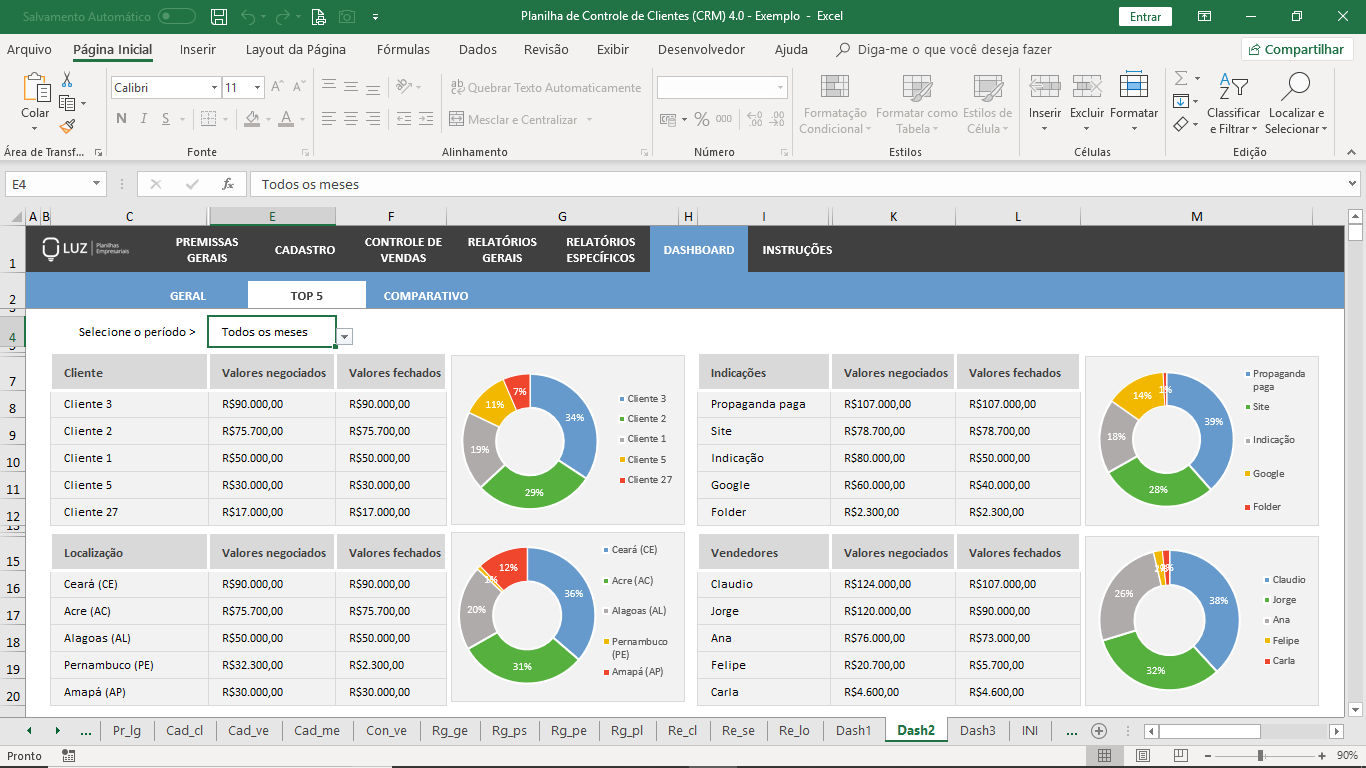This screenshot has height=768, width=1366.
Task: Click the zoom slider handle
Action: click(1260, 756)
